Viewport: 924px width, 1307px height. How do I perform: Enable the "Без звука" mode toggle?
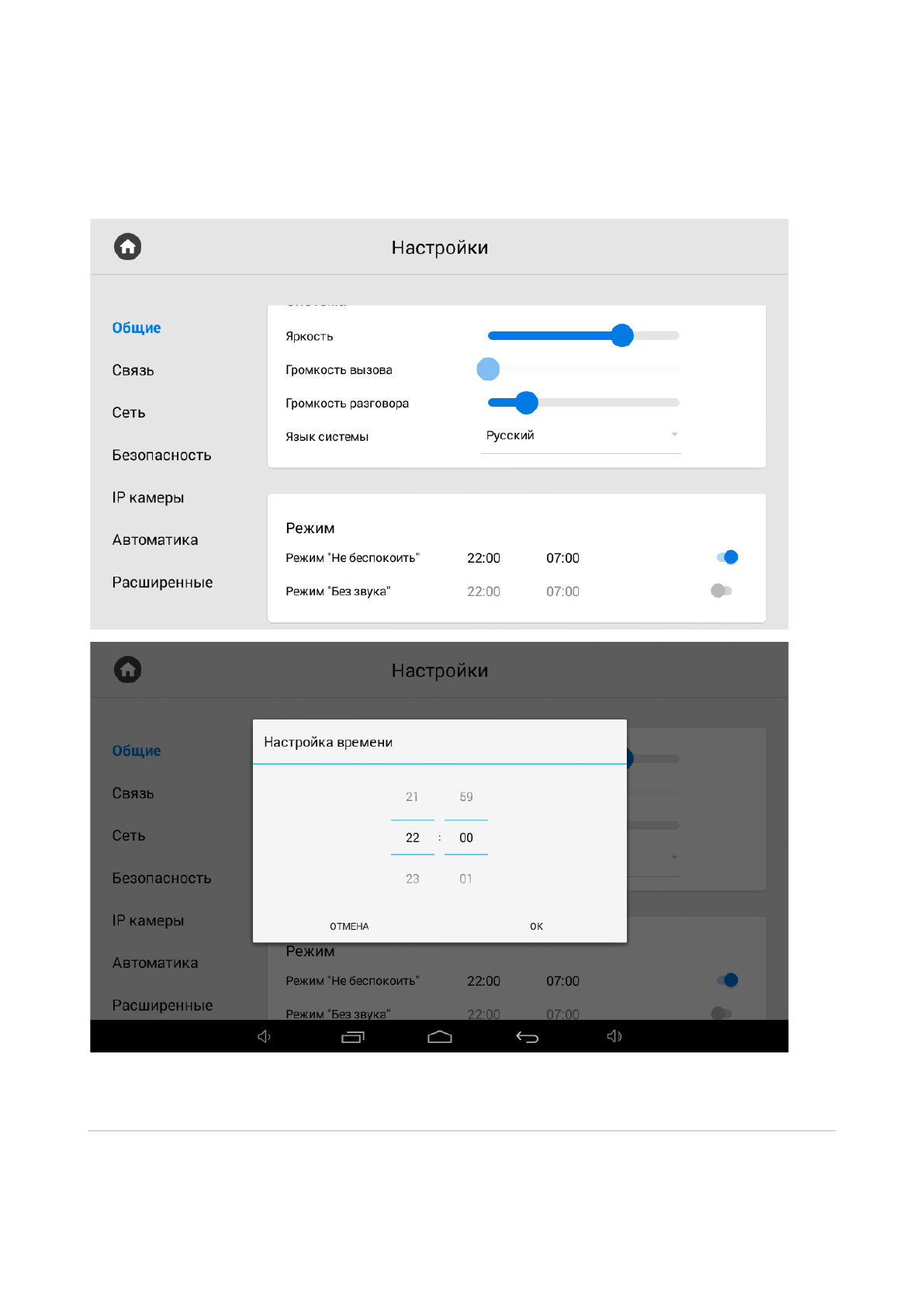722,591
